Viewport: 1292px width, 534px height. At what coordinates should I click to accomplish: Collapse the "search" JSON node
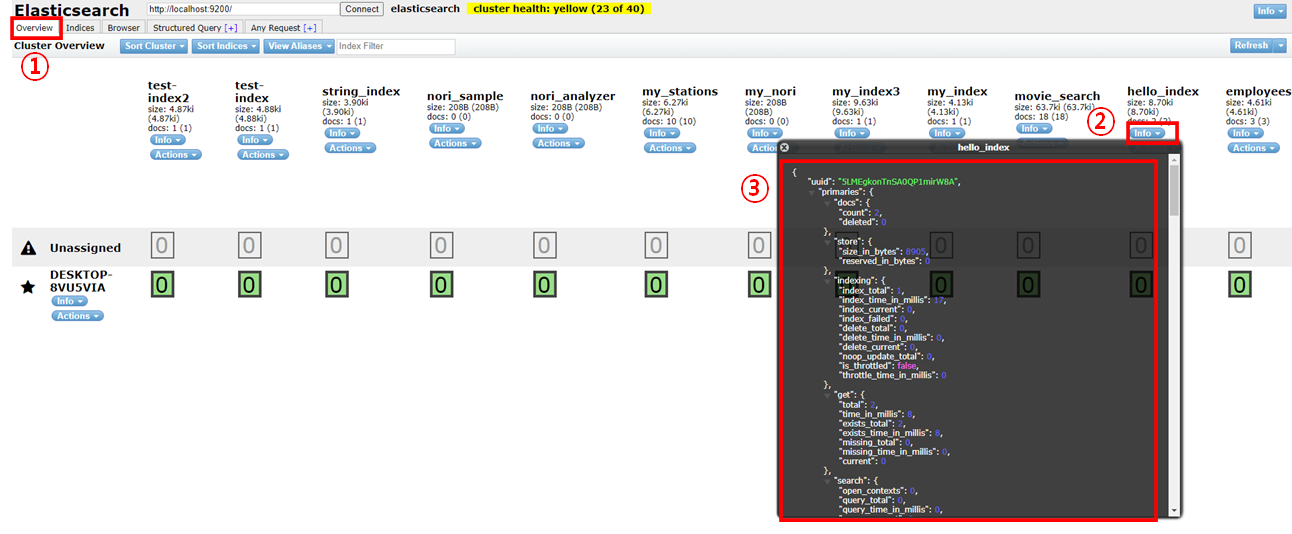[829, 480]
